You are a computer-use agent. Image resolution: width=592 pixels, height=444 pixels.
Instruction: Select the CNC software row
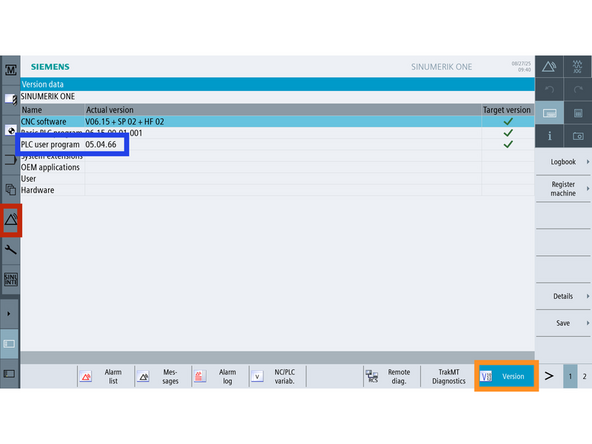click(277, 122)
